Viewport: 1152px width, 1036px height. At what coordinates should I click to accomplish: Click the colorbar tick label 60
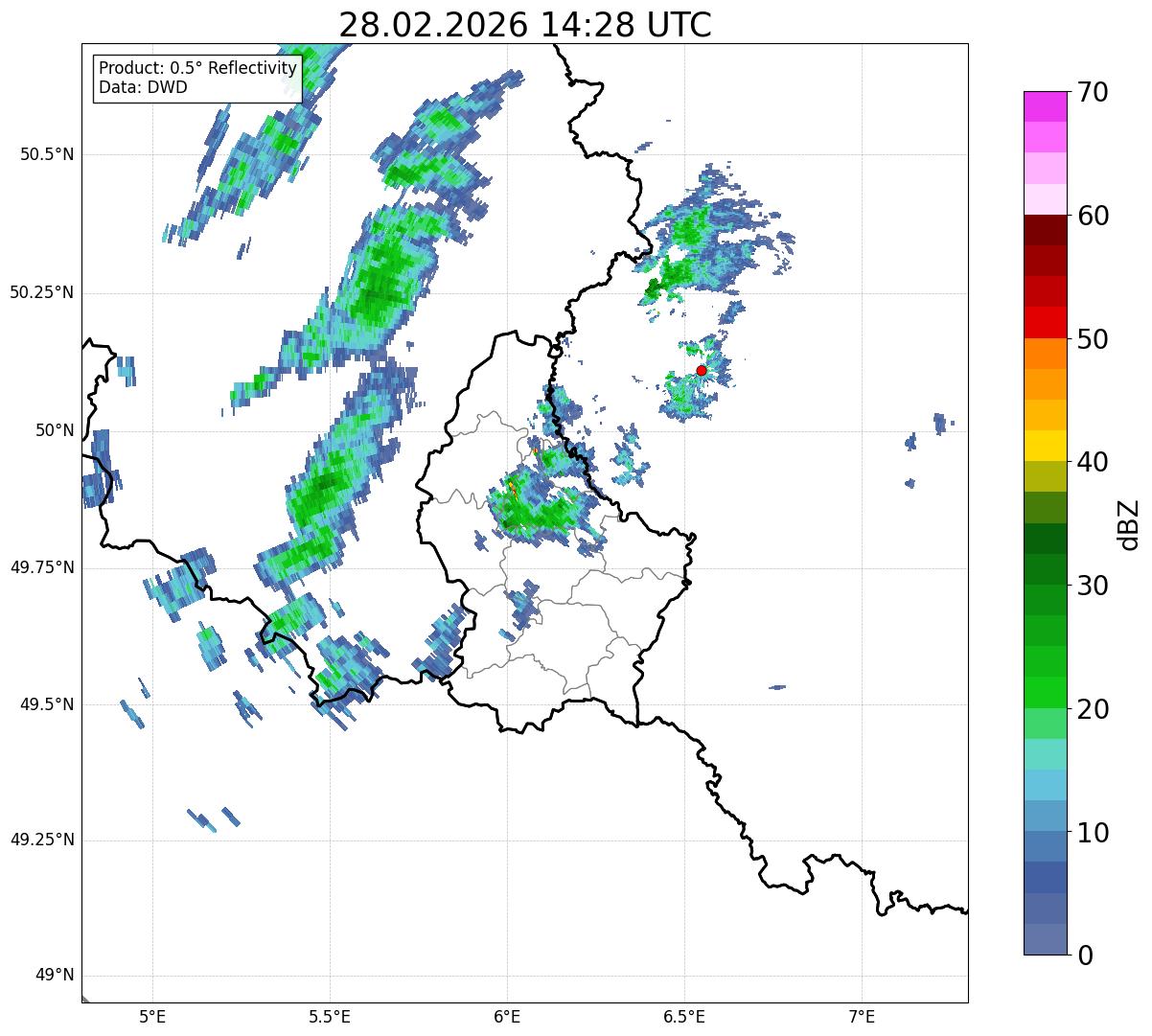coord(1093,216)
